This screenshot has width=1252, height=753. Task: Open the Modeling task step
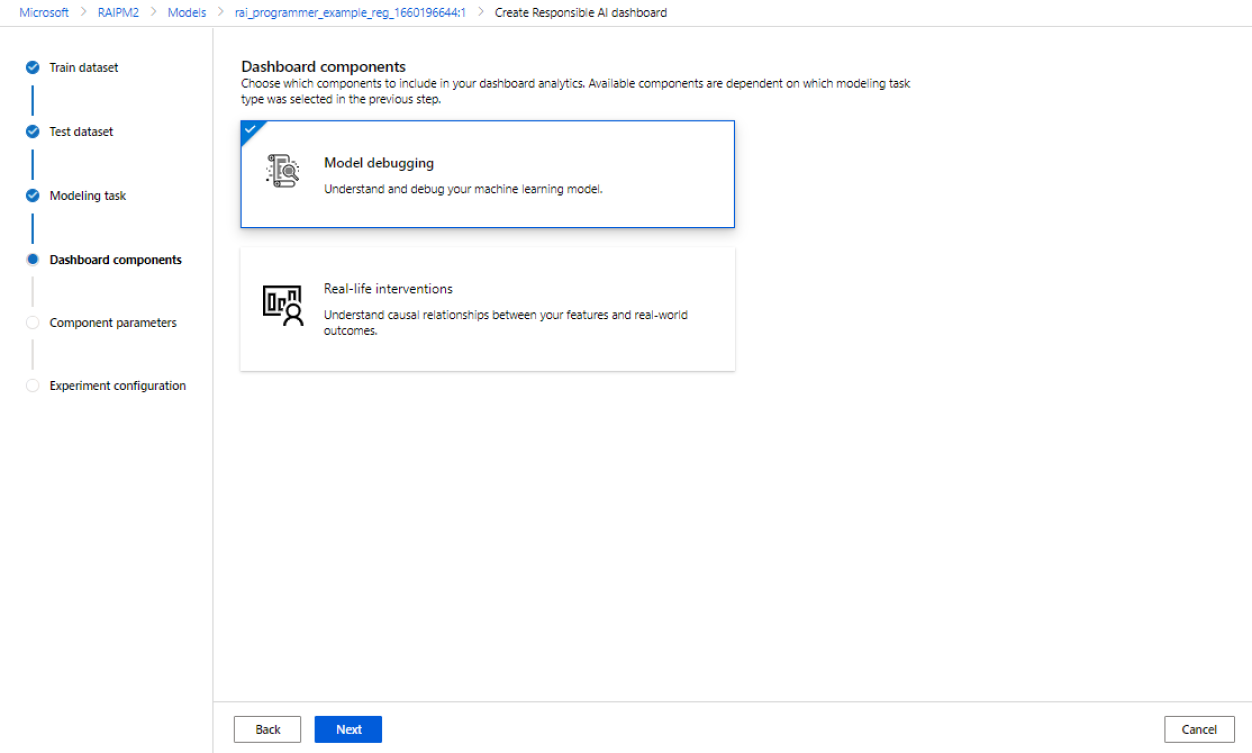click(x=88, y=196)
